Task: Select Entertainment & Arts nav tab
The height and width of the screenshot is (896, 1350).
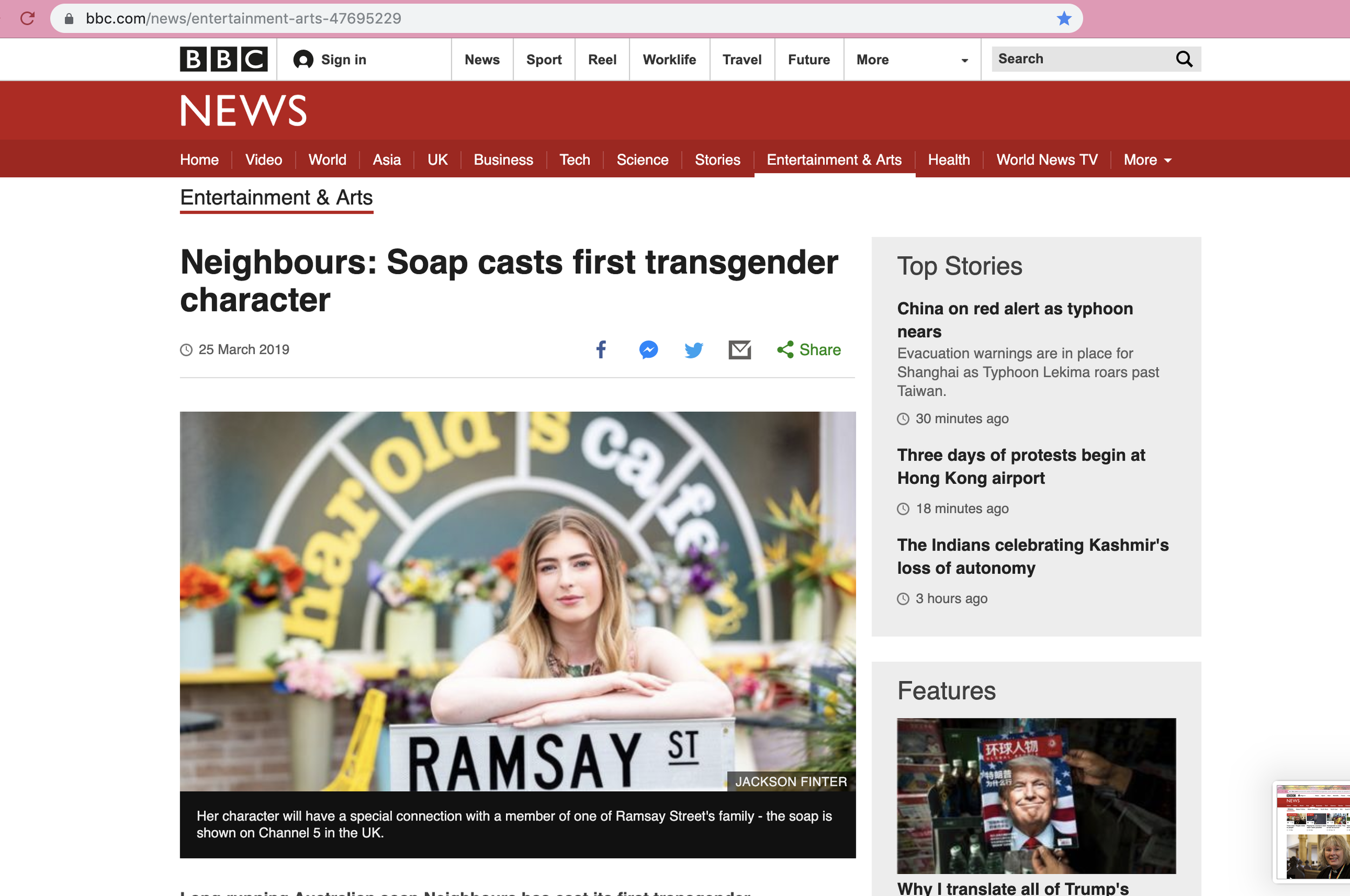Action: [834, 160]
